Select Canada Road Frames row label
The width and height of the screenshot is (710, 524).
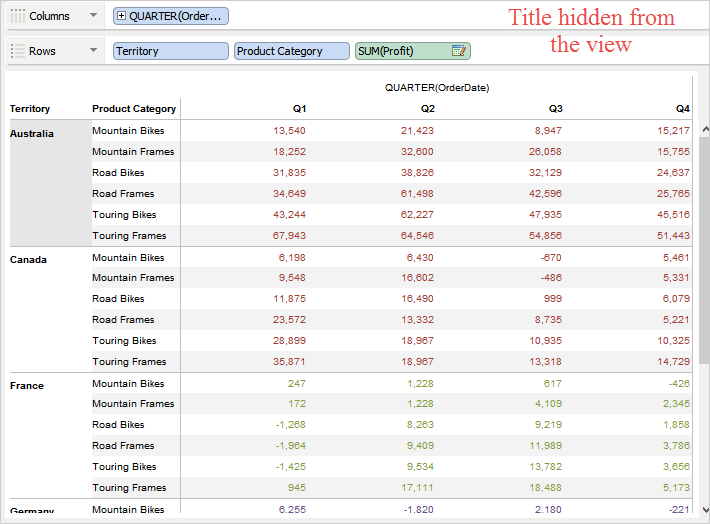[x=123, y=320]
